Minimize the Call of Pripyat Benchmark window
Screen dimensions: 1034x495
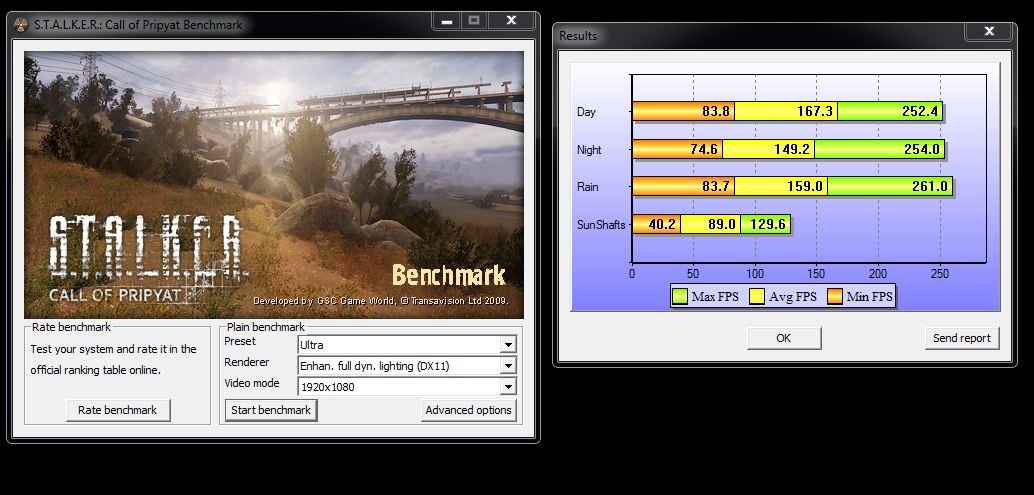447,20
